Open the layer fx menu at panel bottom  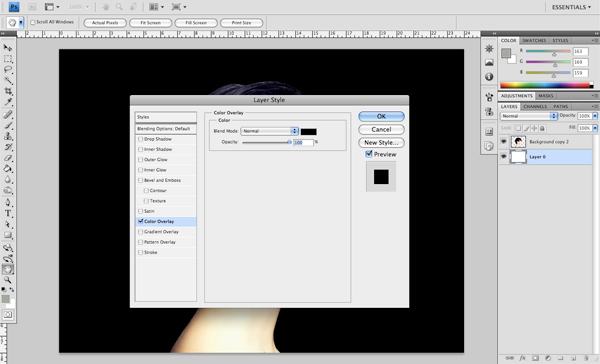pyautogui.click(x=522, y=358)
